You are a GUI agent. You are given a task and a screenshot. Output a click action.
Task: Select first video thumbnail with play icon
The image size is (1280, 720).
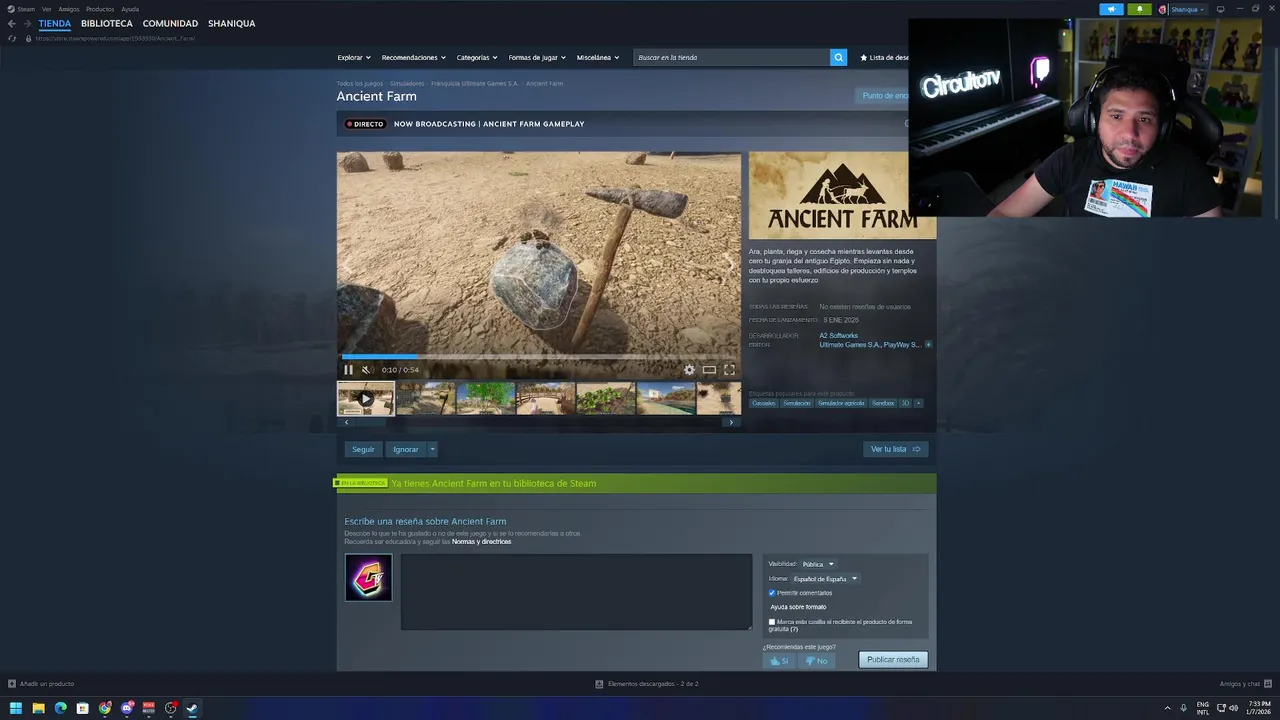pyautogui.click(x=366, y=398)
